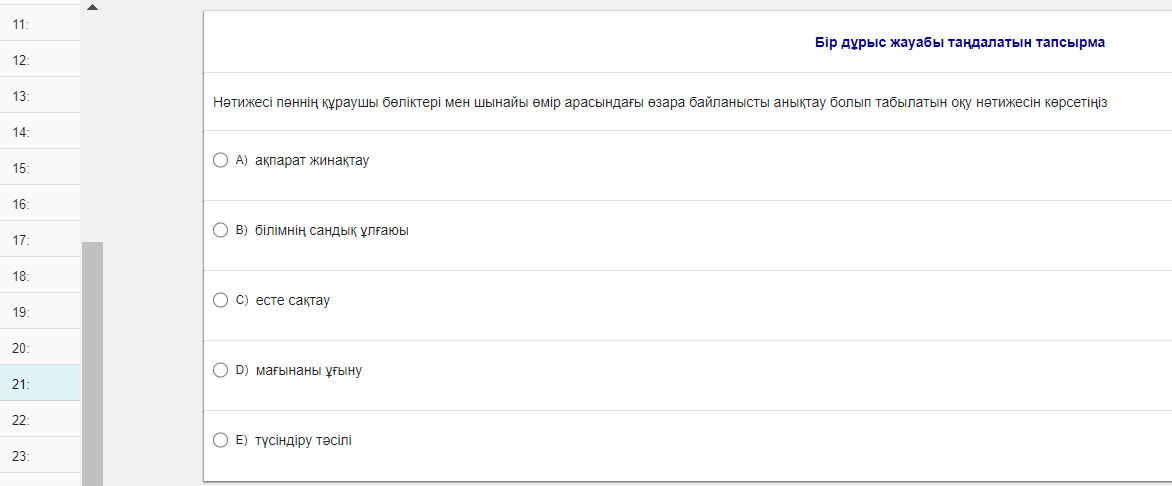The height and width of the screenshot is (486, 1172).
Task: Choose radio option C) есте сақтау
Action: pyautogui.click(x=221, y=300)
